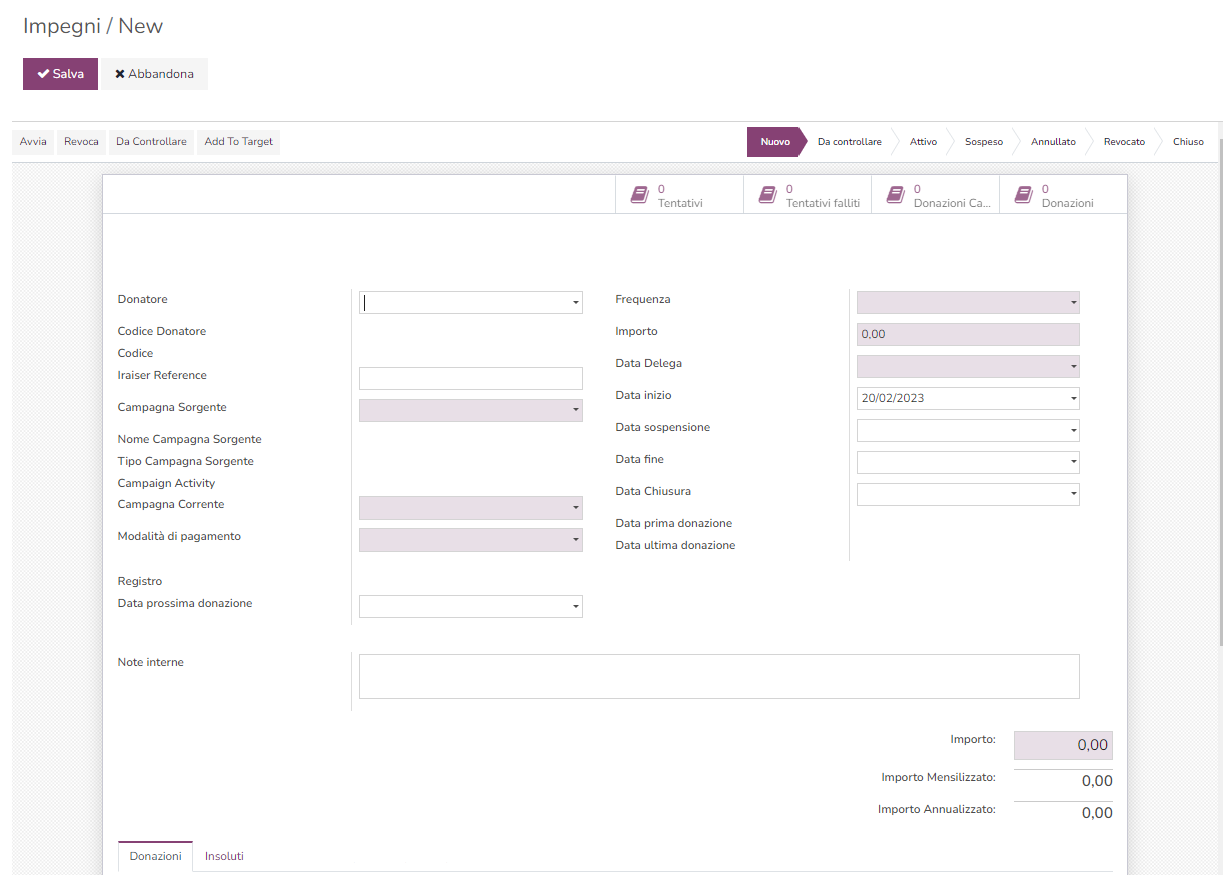Screen dimensions: 1223x875
Task: Expand the Donatore dropdown
Action: [576, 303]
